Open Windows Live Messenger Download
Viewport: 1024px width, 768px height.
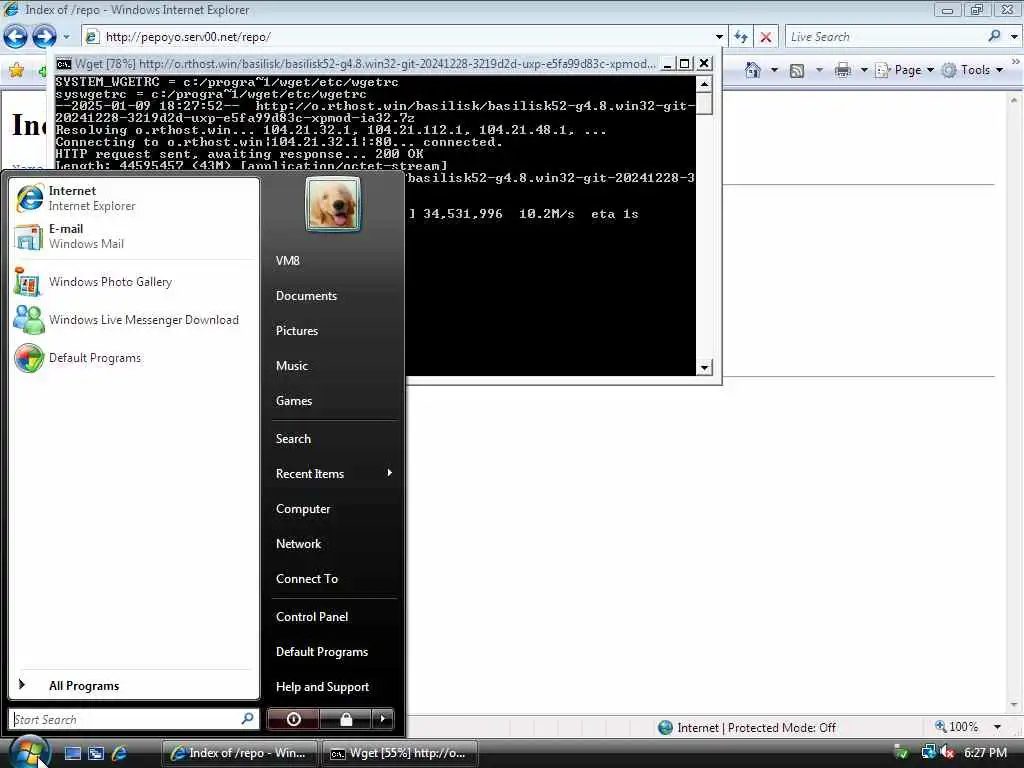[134, 320]
